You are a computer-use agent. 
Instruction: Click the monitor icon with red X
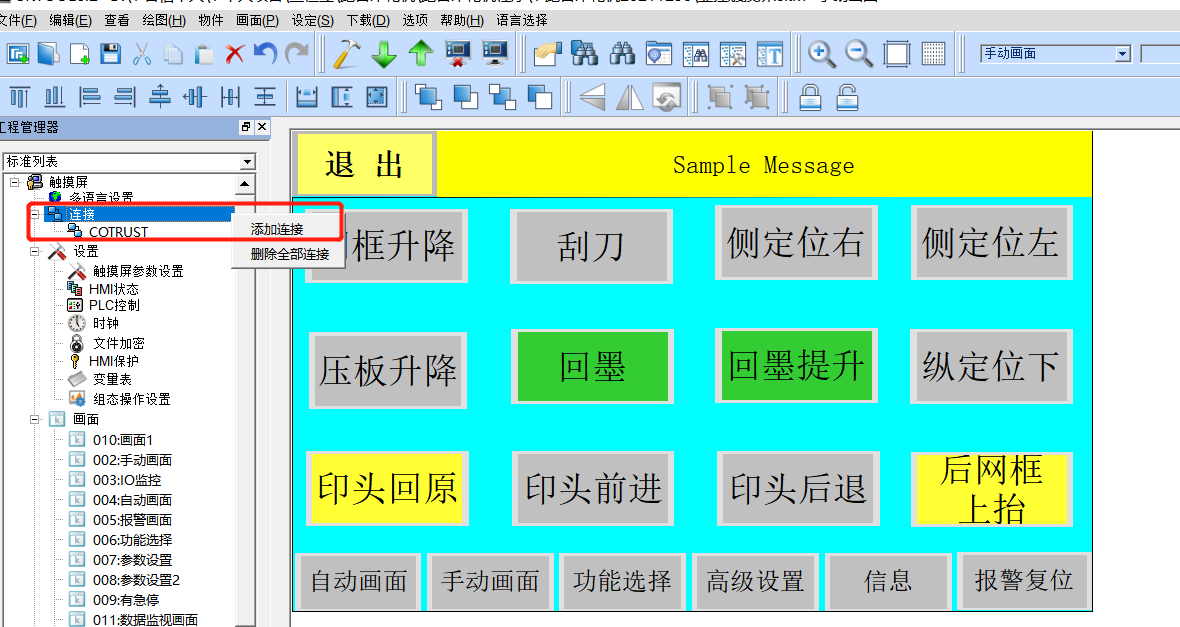click(458, 54)
